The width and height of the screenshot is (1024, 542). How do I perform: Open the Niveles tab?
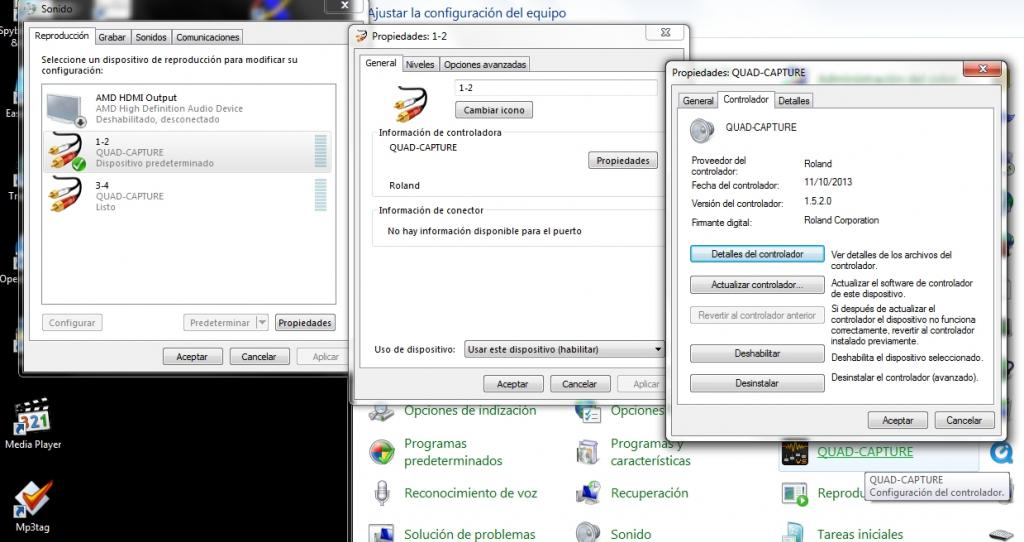point(419,64)
